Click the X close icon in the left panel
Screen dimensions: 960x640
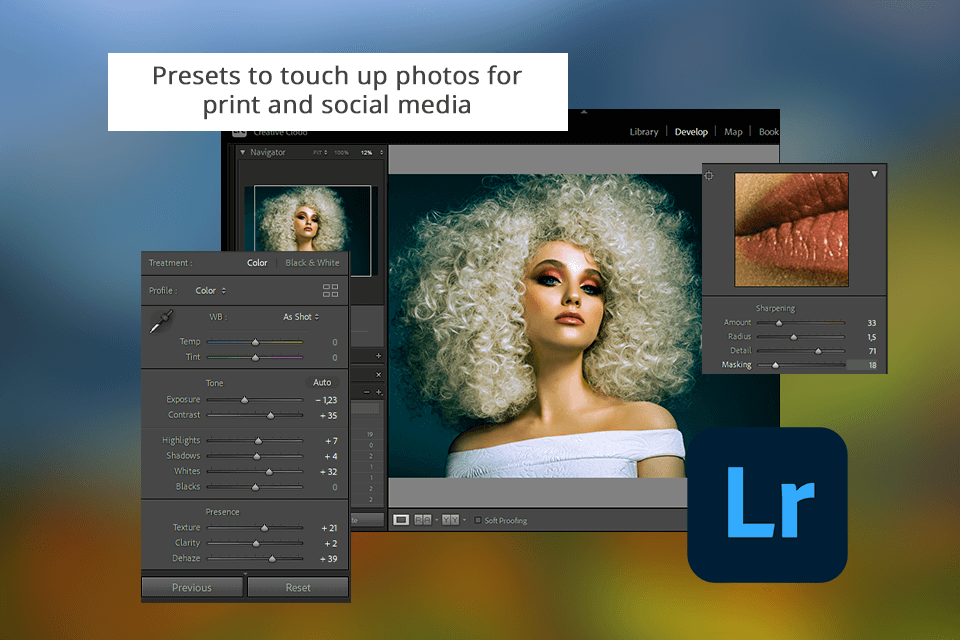pos(378,375)
